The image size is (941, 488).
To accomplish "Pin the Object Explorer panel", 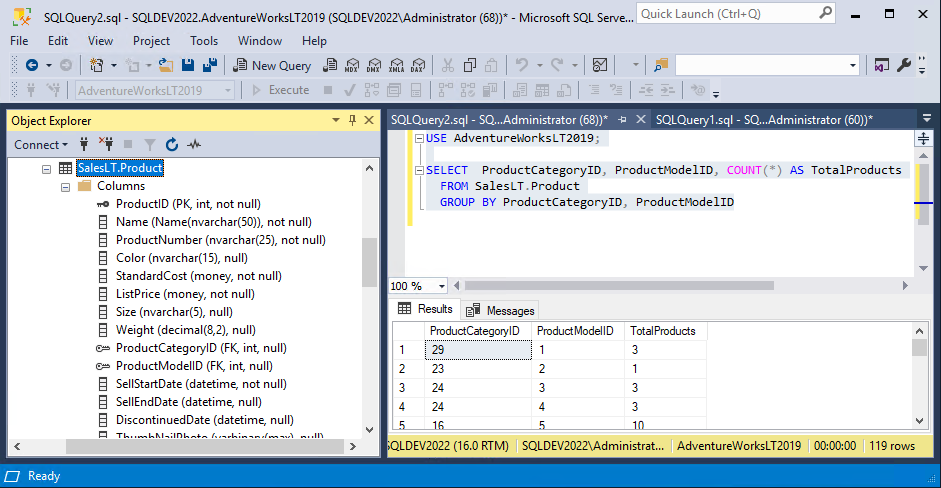I will pyautogui.click(x=352, y=121).
